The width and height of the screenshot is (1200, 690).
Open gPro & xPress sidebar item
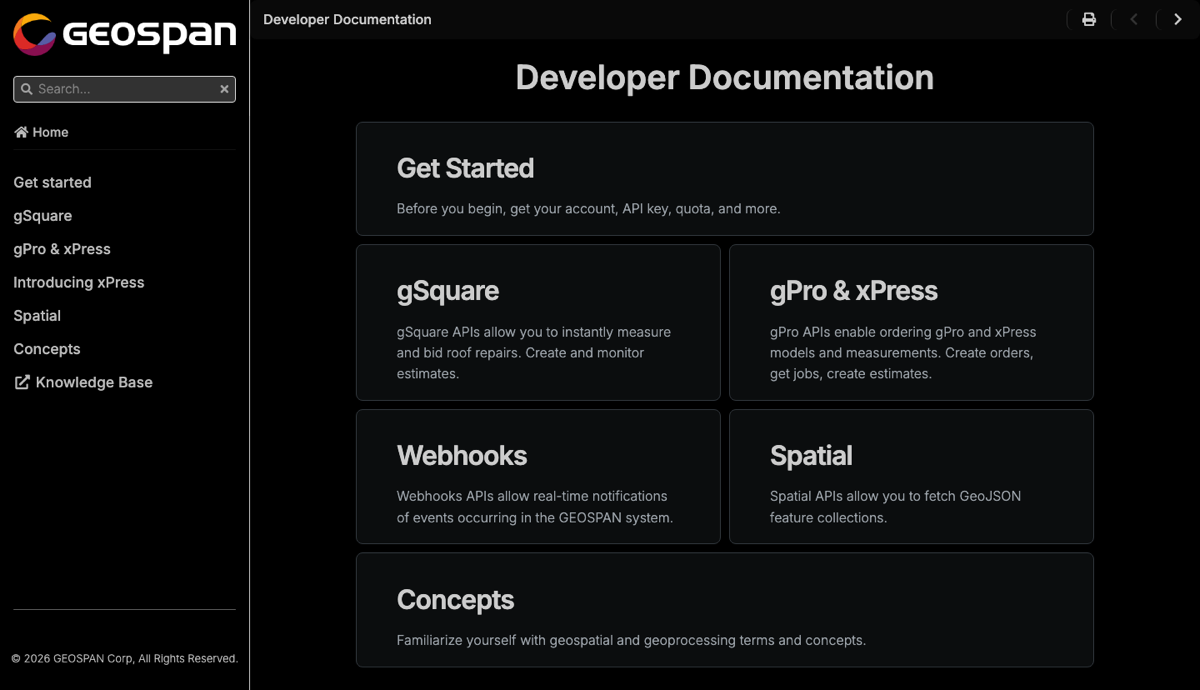(62, 249)
